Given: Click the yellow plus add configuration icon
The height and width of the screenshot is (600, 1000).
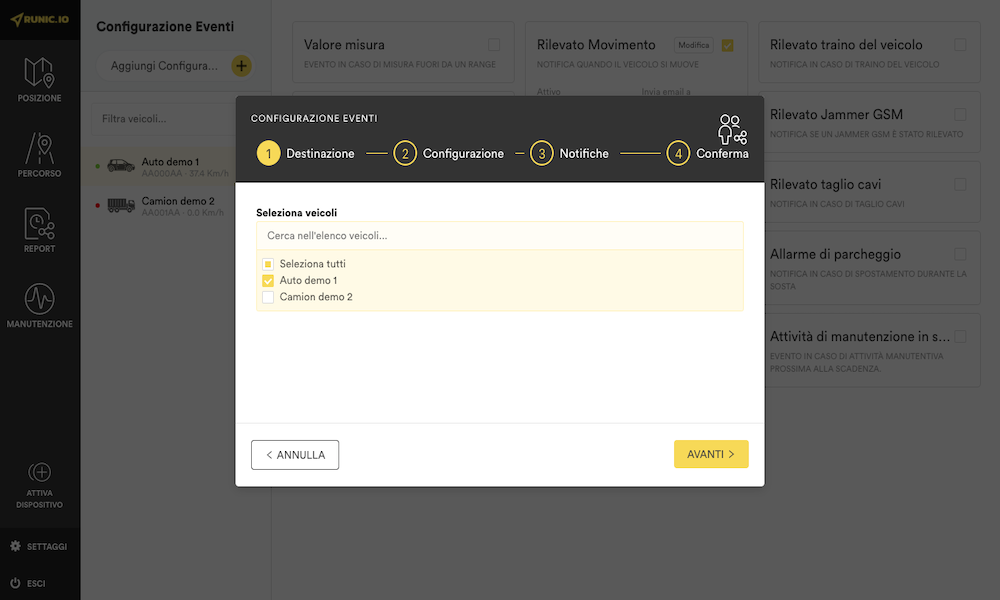Looking at the screenshot, I should click(x=241, y=66).
